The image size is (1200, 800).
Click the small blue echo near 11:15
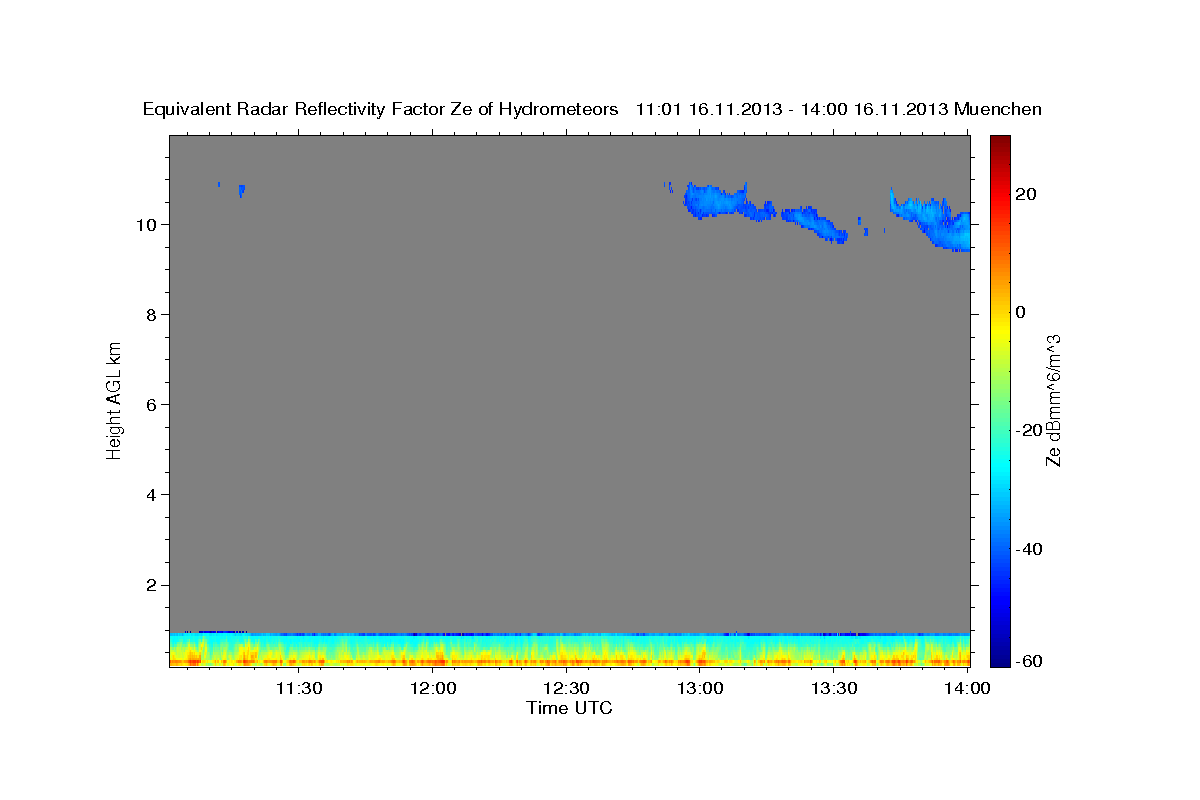(241, 190)
